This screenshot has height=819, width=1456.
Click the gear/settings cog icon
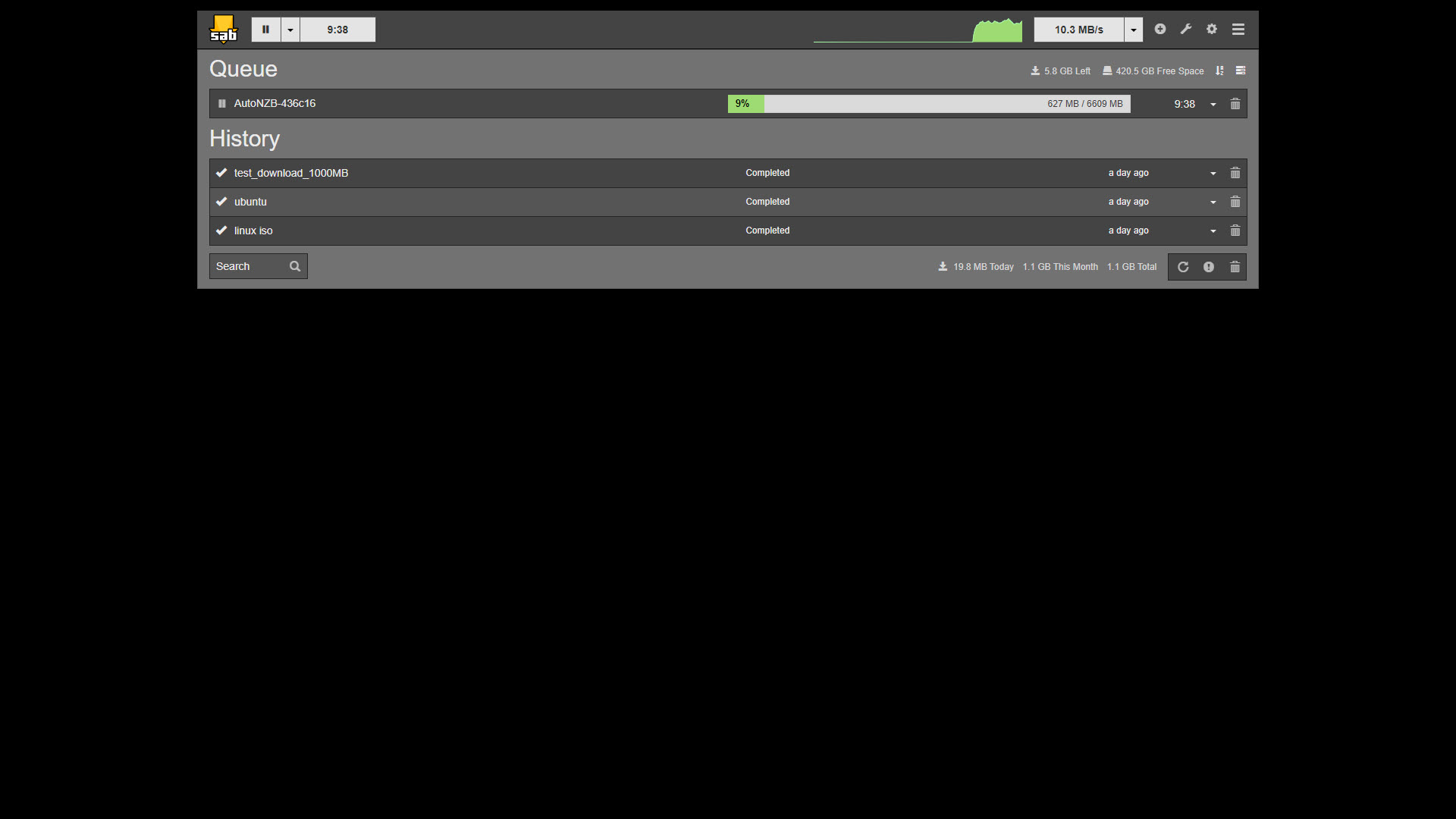click(x=1212, y=29)
